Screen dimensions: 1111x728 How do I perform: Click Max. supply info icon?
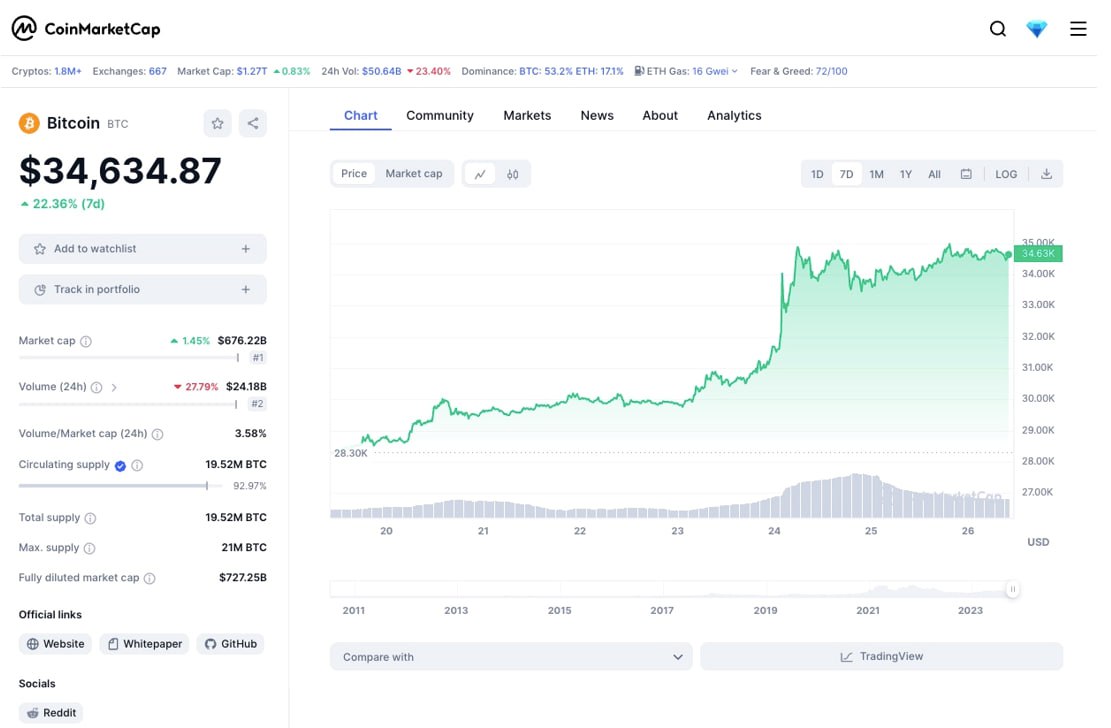coord(89,548)
